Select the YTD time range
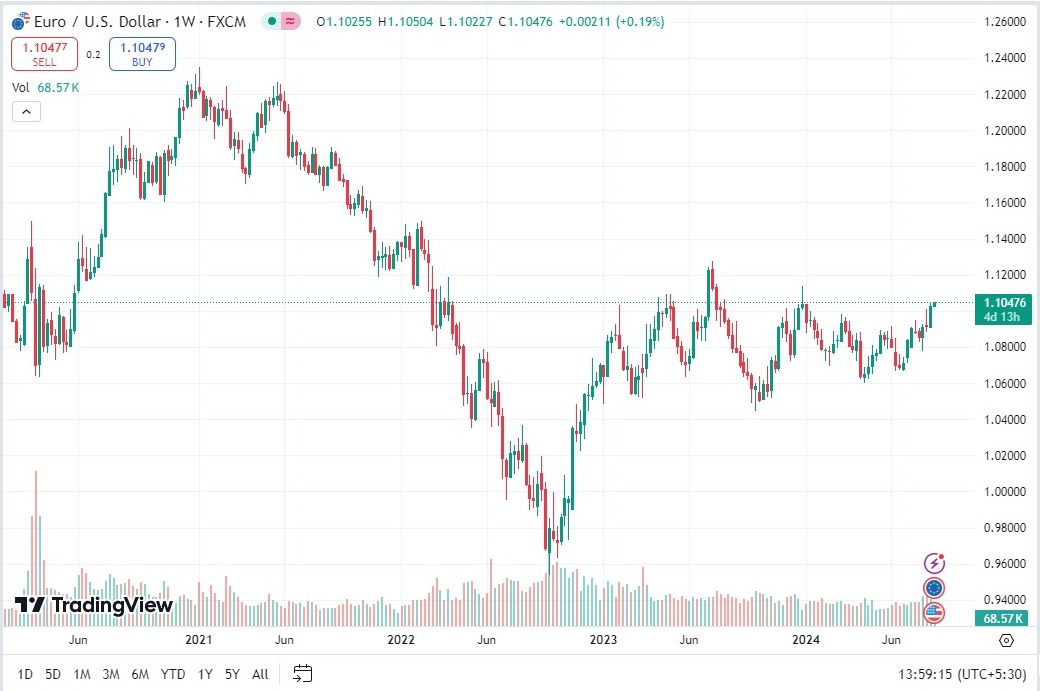This screenshot has width=1040, height=691. pyautogui.click(x=173, y=674)
